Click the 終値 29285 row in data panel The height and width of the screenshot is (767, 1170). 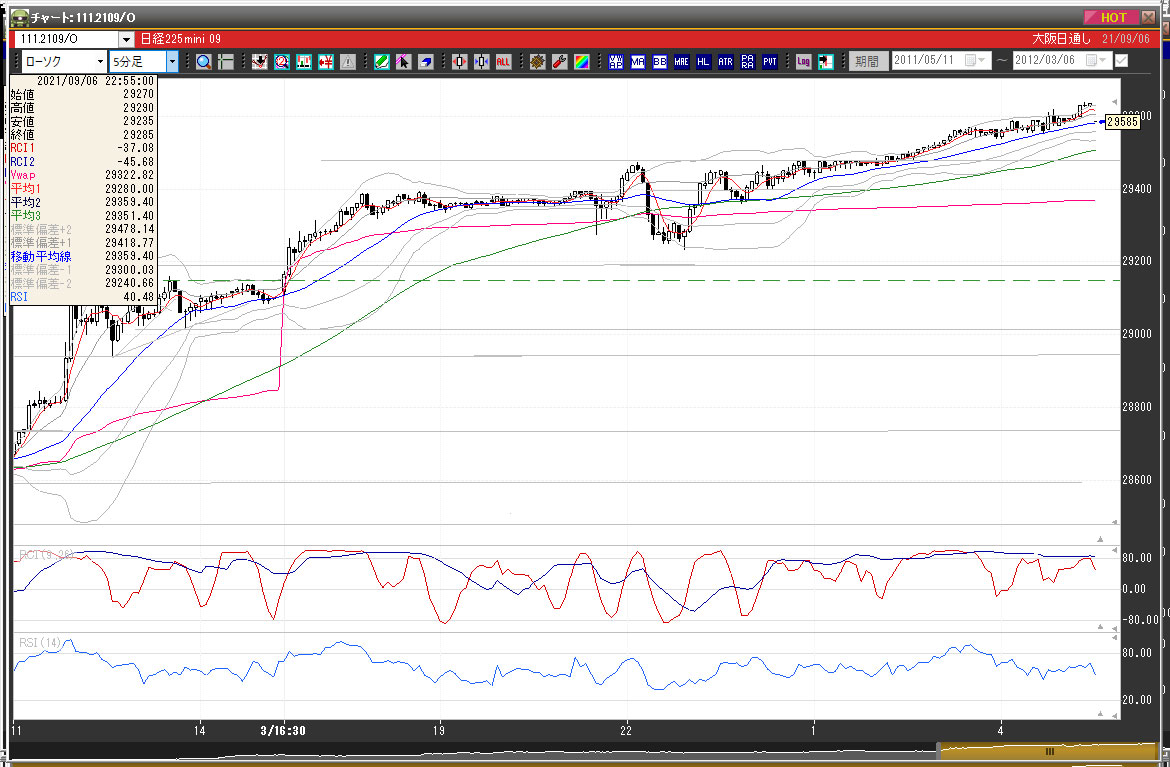[82, 135]
